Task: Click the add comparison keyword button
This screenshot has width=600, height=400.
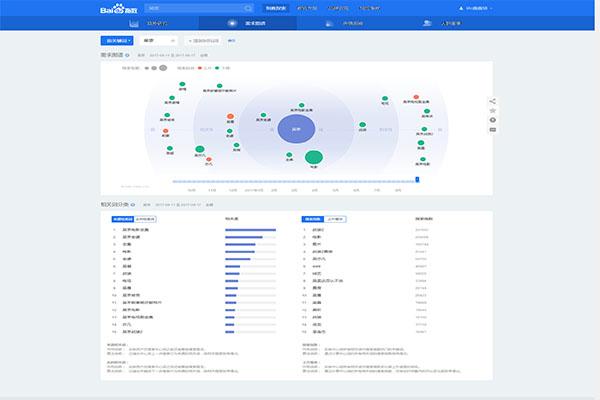Action: pyautogui.click(x=203, y=41)
